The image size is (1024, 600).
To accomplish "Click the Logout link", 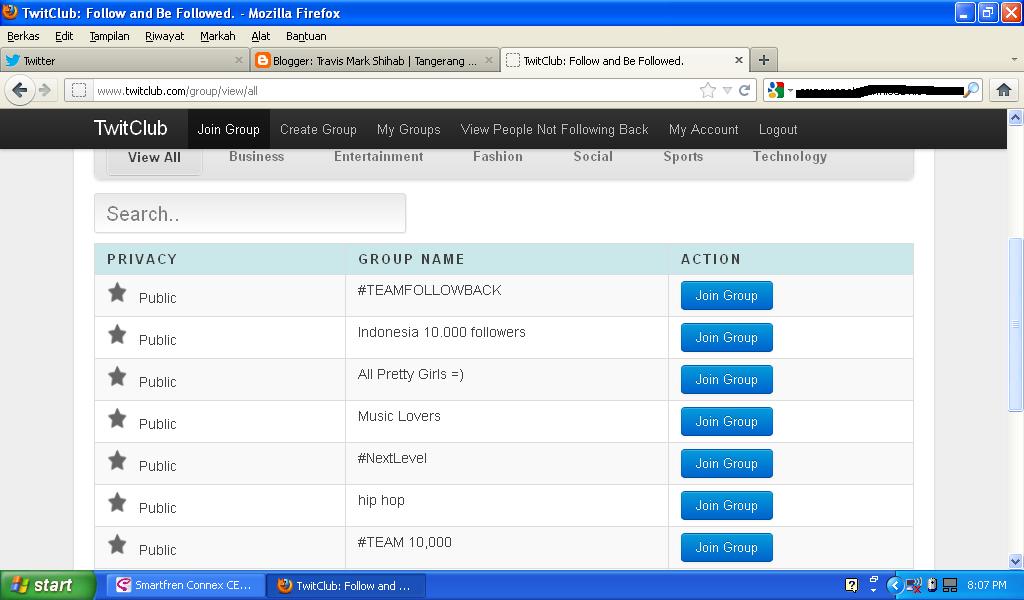I will (x=778, y=129).
